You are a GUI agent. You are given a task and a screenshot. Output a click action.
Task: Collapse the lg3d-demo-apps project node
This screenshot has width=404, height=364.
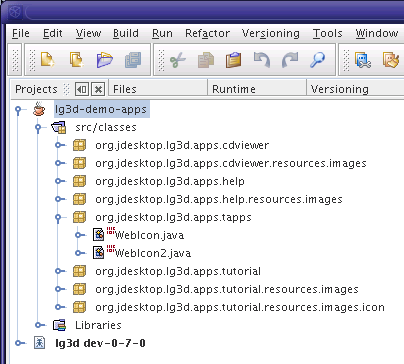click(19, 110)
